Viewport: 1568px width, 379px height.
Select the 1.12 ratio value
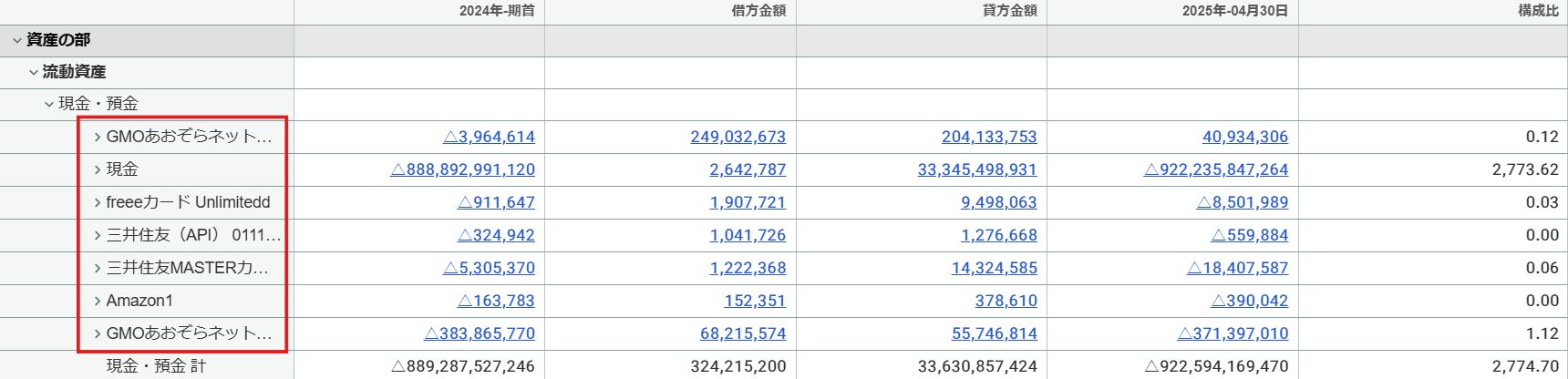(x=1542, y=333)
